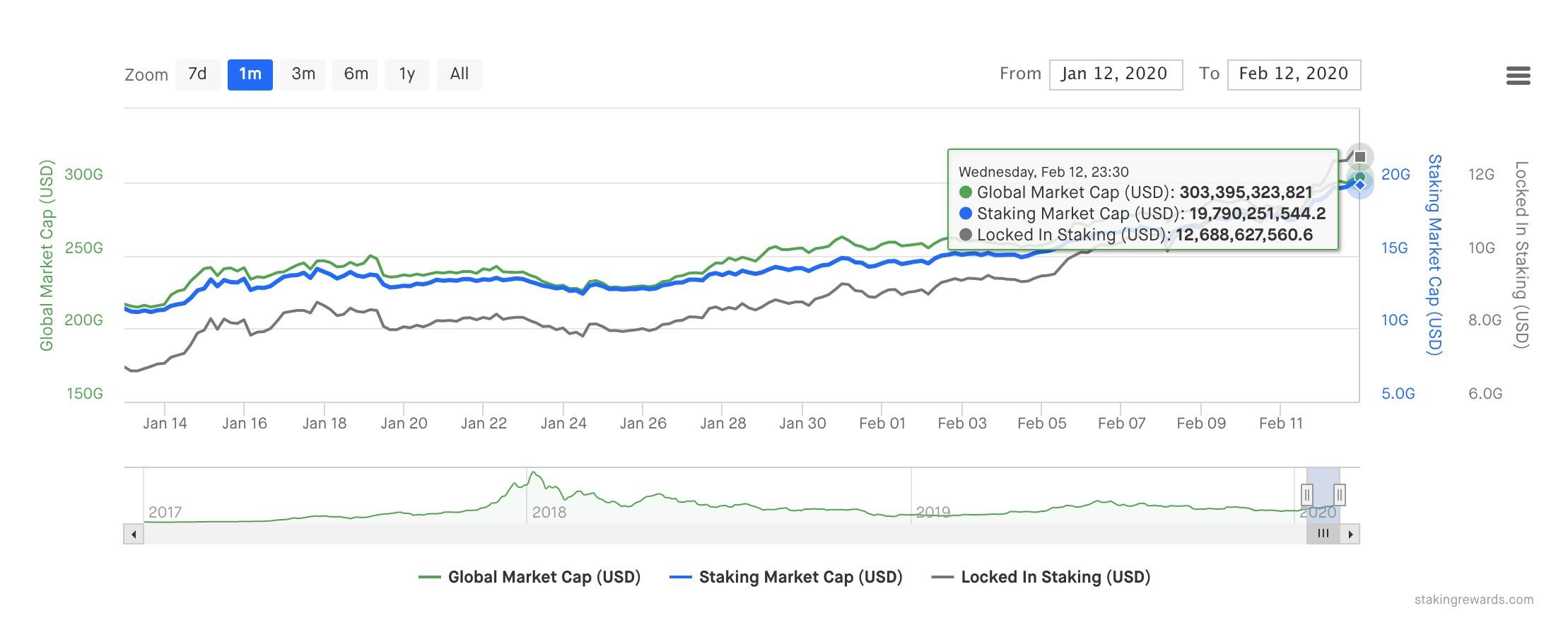Click navigator scrollbar right arrow
The width and height of the screenshot is (1568, 618).
point(1350,534)
